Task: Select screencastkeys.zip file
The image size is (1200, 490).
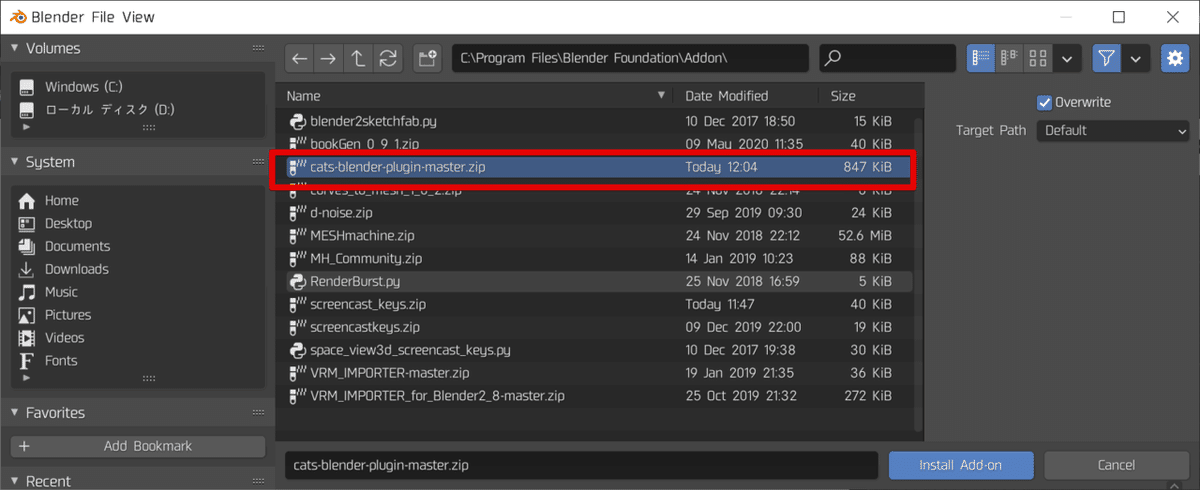Action: click(594, 327)
